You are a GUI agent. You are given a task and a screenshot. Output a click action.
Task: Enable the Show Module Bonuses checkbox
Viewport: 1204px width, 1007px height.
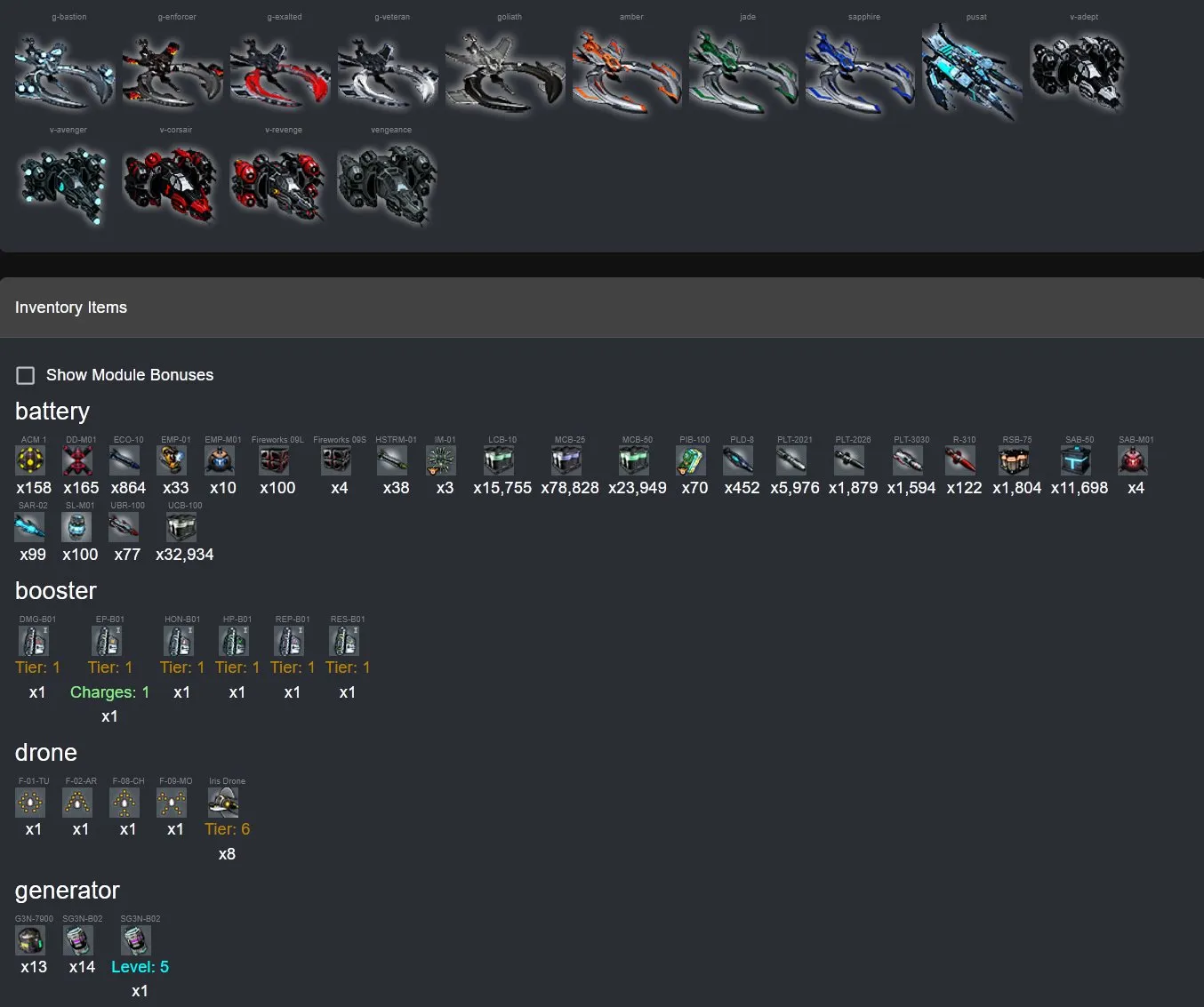pos(26,375)
